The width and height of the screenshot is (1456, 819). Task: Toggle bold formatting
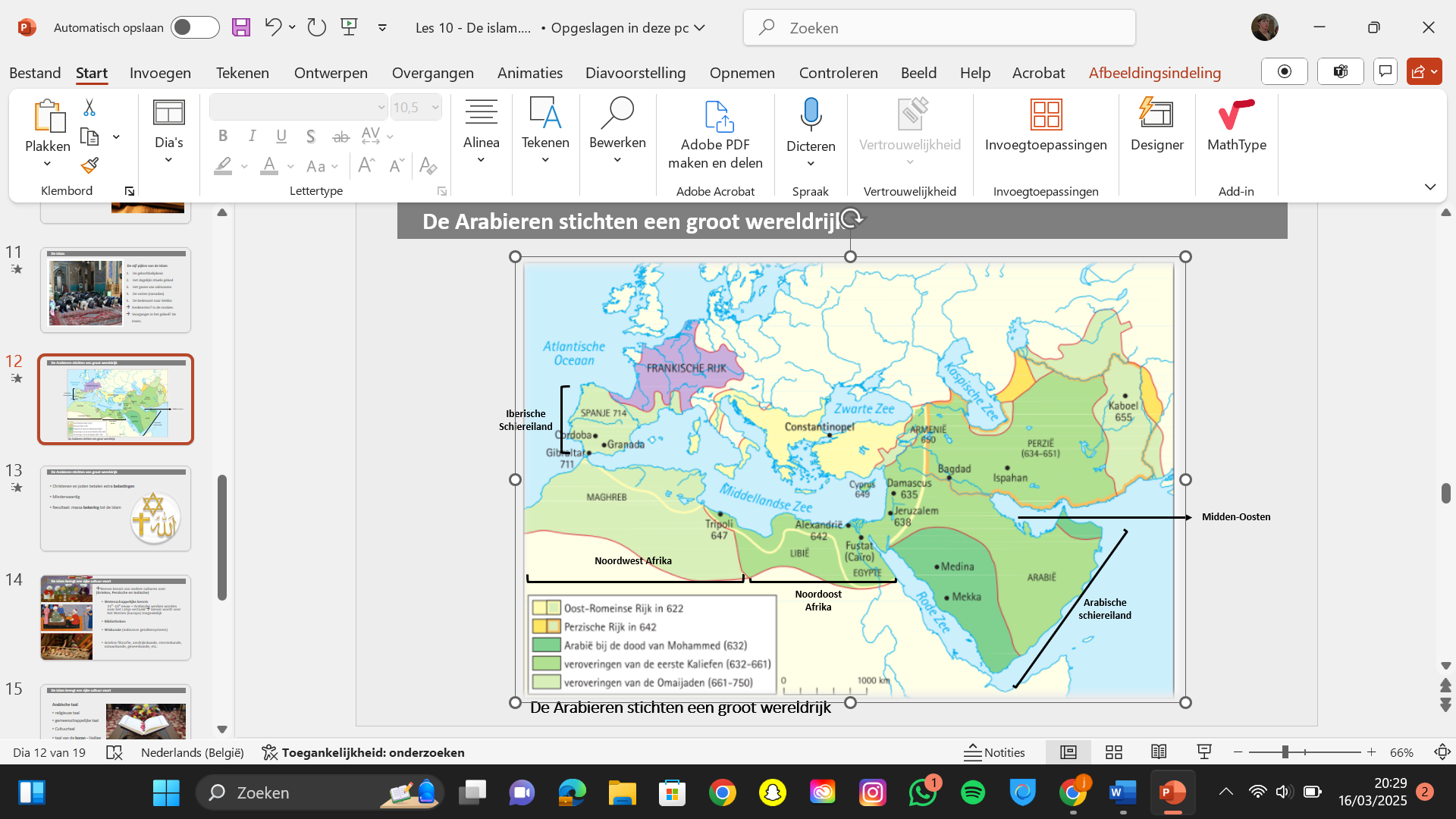click(x=223, y=136)
